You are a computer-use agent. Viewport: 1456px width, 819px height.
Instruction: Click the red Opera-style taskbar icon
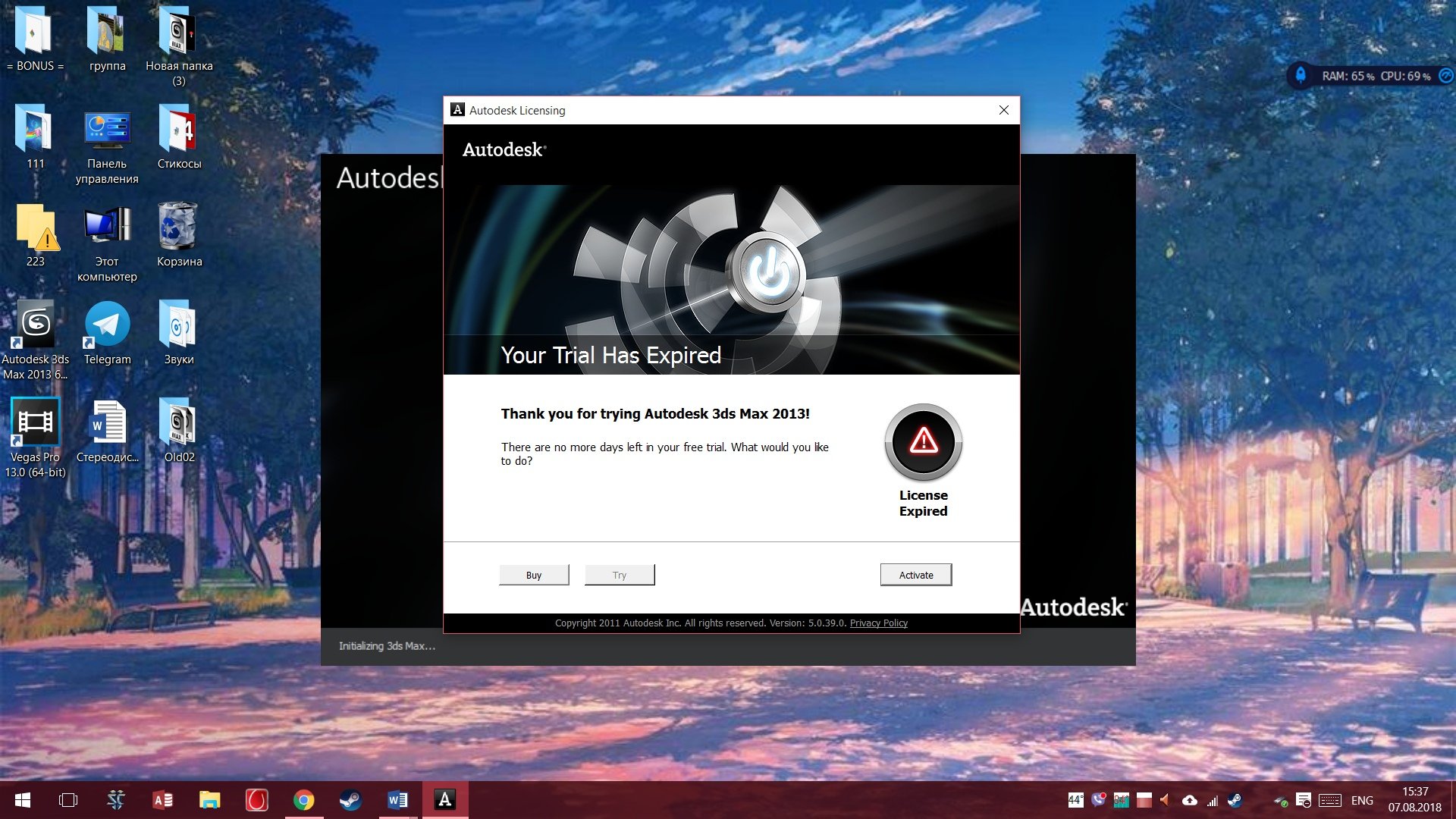256,800
